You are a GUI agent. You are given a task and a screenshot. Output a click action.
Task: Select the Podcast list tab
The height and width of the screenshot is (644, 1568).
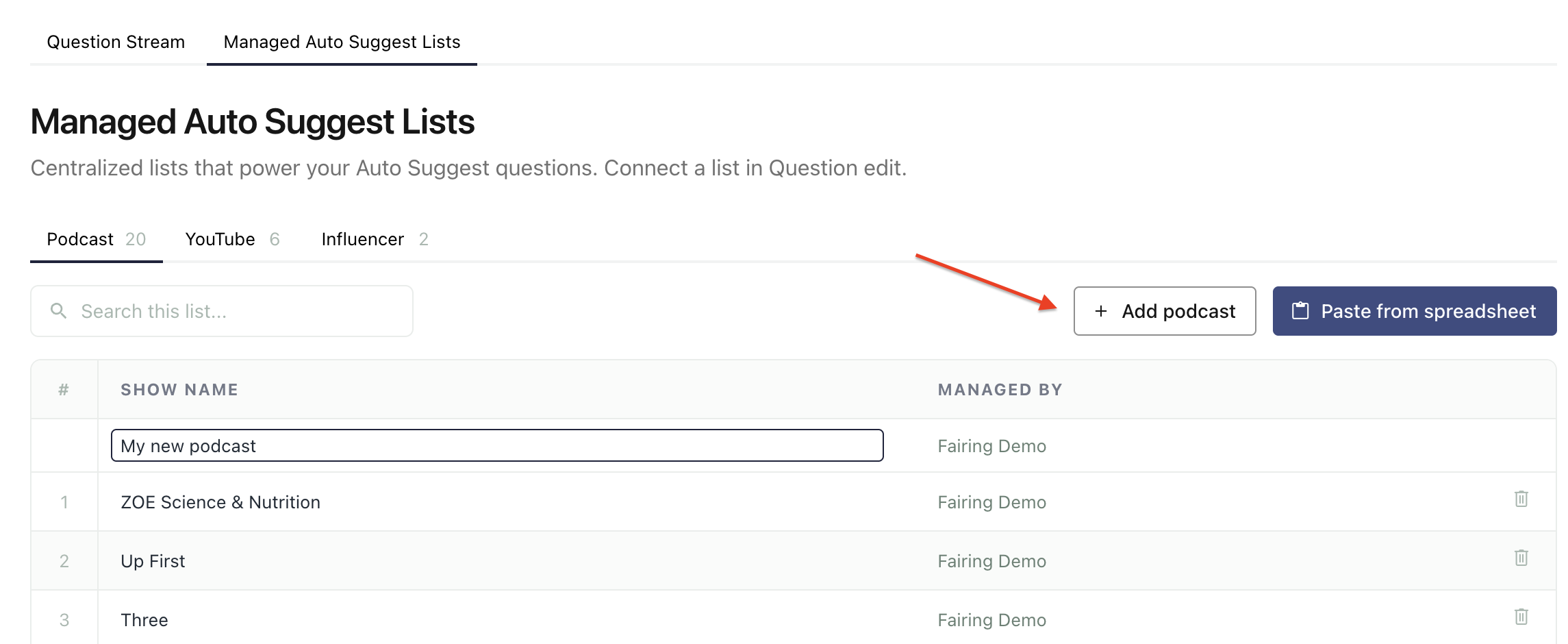(x=97, y=239)
